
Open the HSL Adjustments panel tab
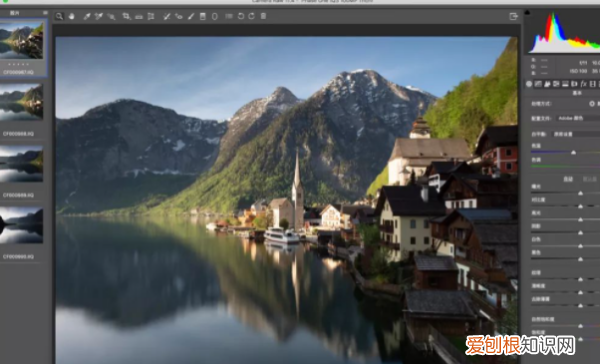point(556,84)
